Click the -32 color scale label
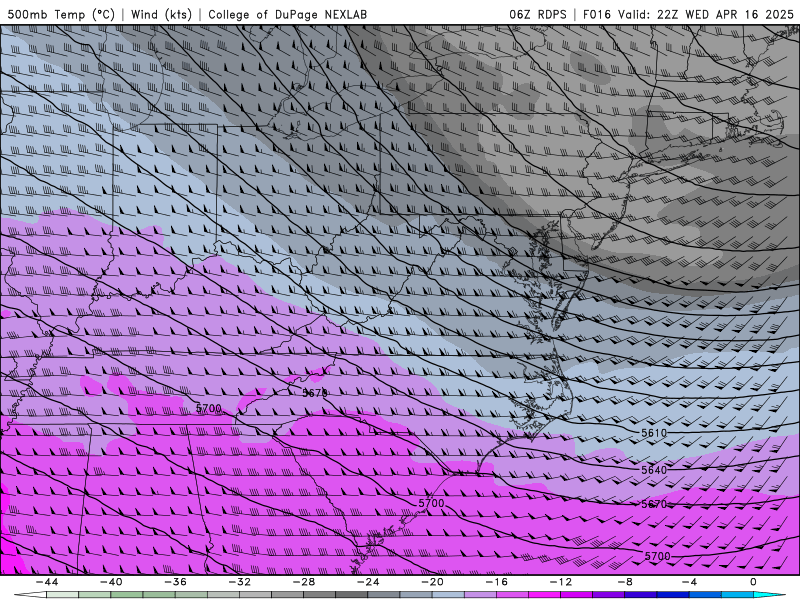Screen dimensions: 800x600 [240, 582]
